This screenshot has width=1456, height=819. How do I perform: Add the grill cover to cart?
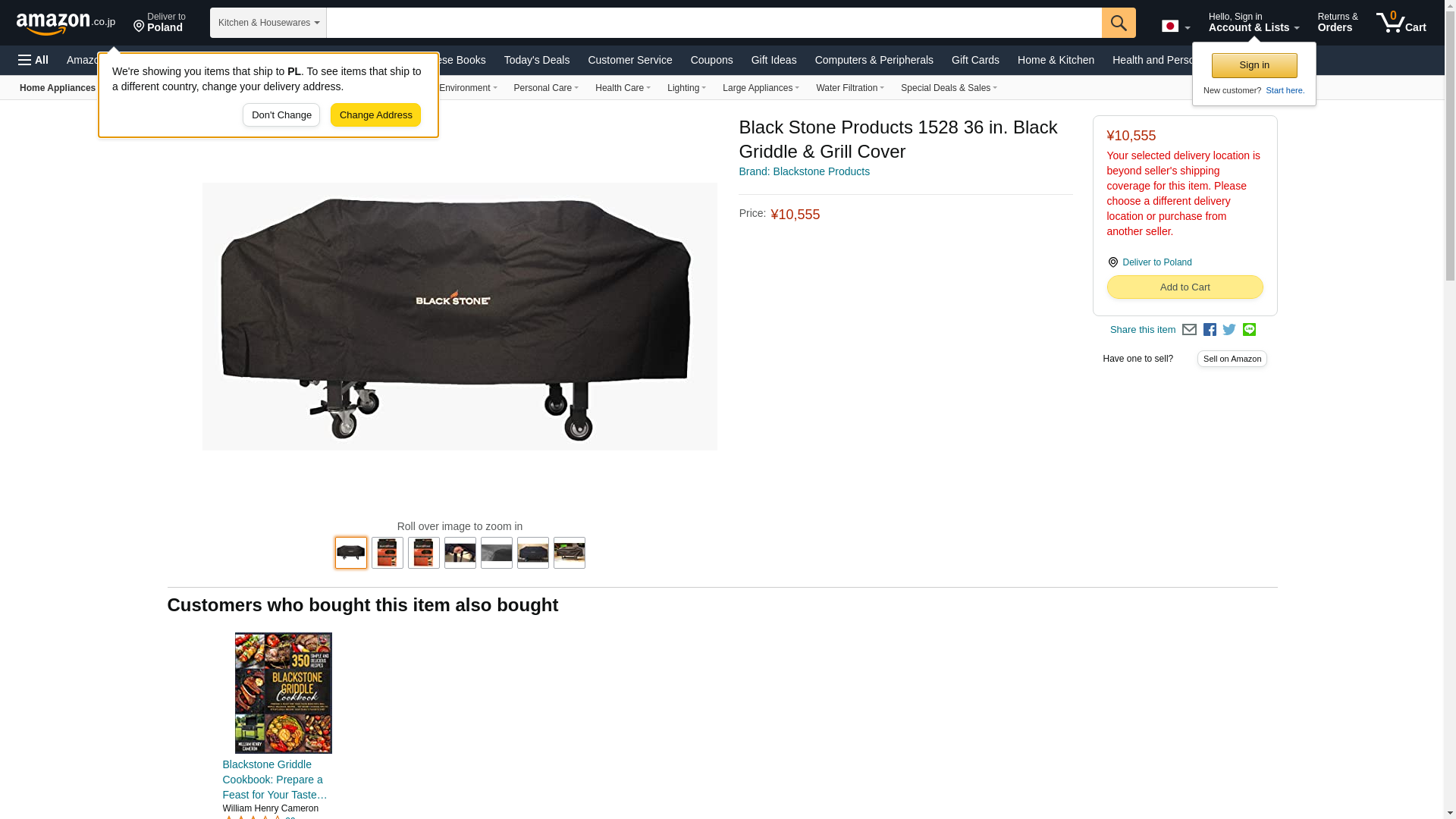1185,287
